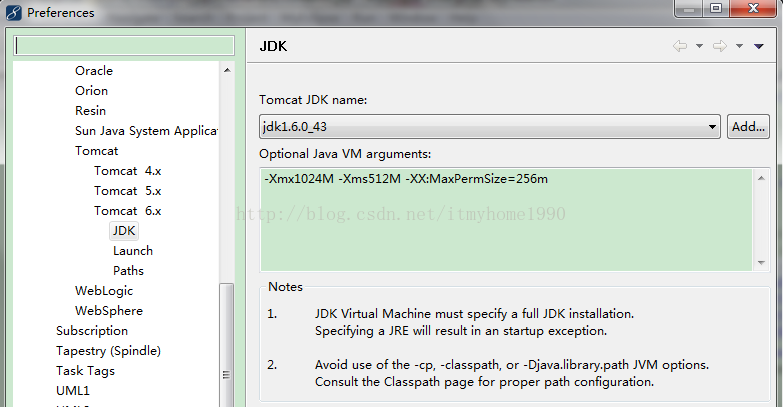This screenshot has height=407, width=783.
Task: Click the forward navigation arrow icon
Action: 720,46
